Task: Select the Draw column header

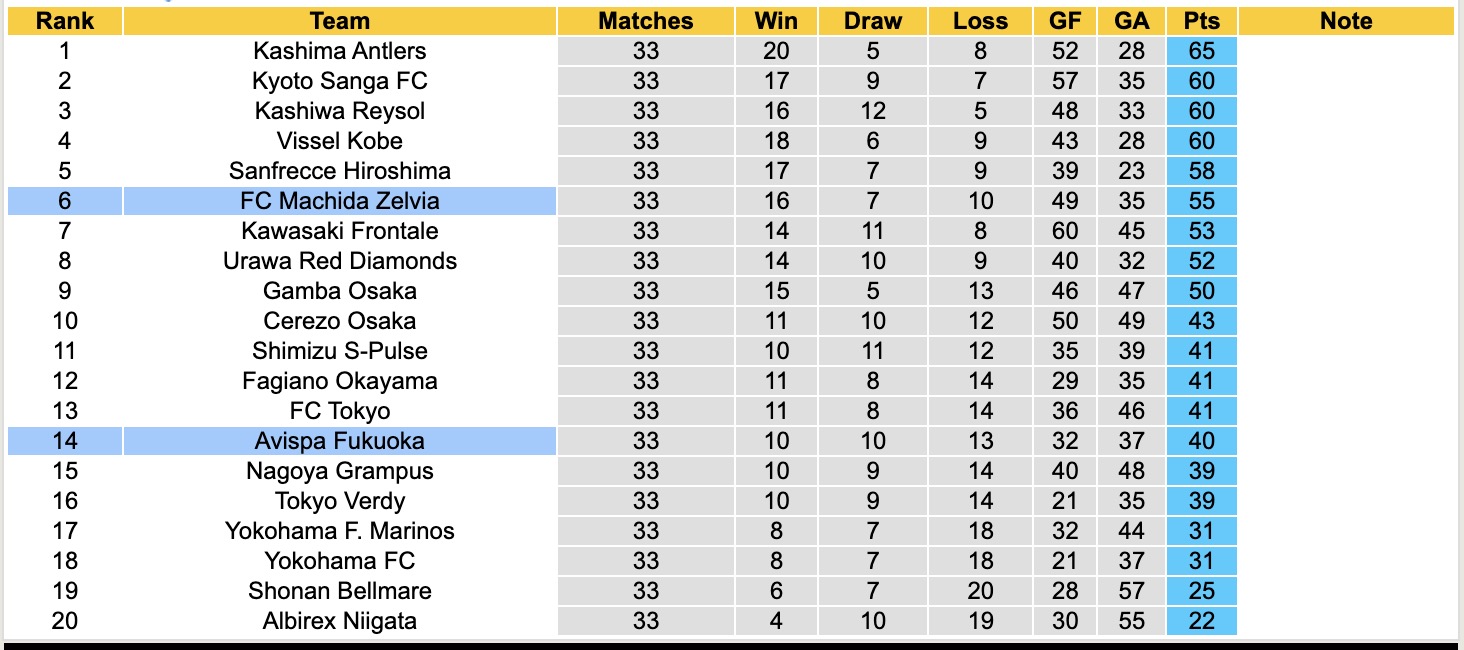Action: tap(872, 21)
